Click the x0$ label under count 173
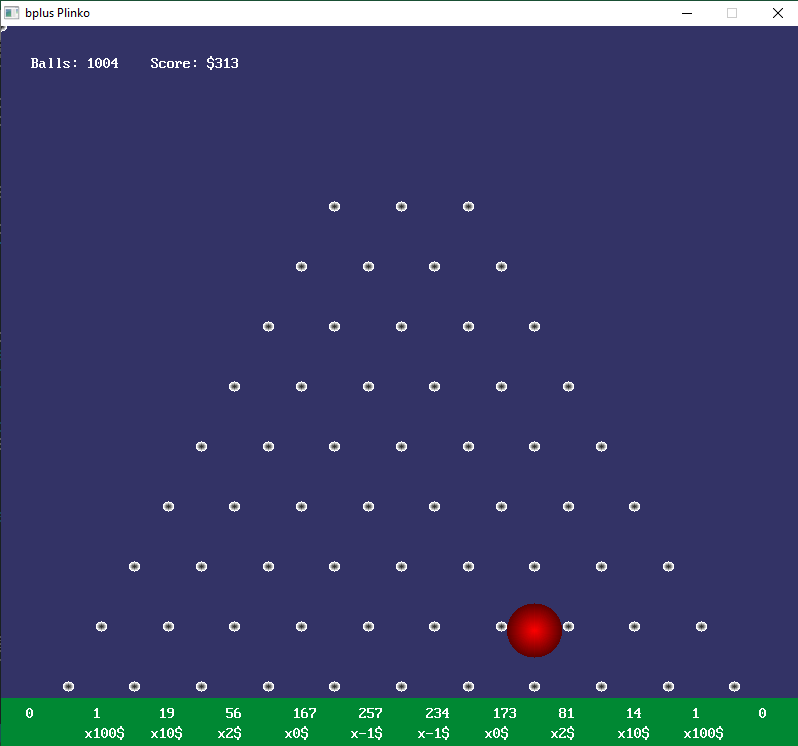 (x=497, y=733)
